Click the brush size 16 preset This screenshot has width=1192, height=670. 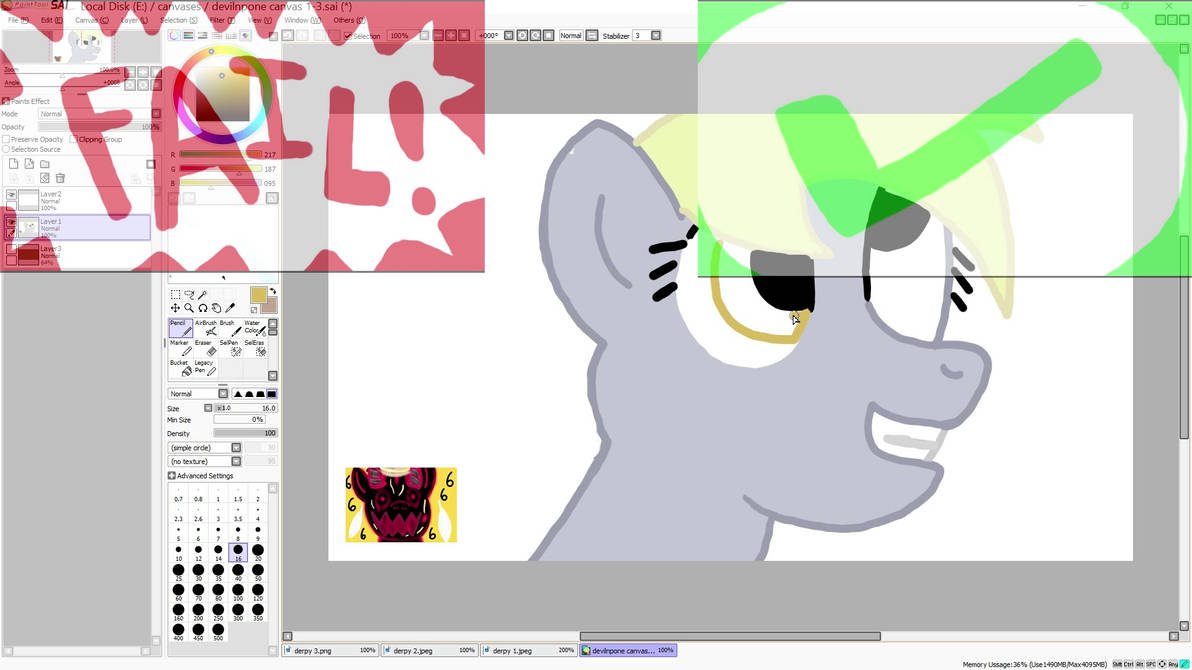click(237, 551)
